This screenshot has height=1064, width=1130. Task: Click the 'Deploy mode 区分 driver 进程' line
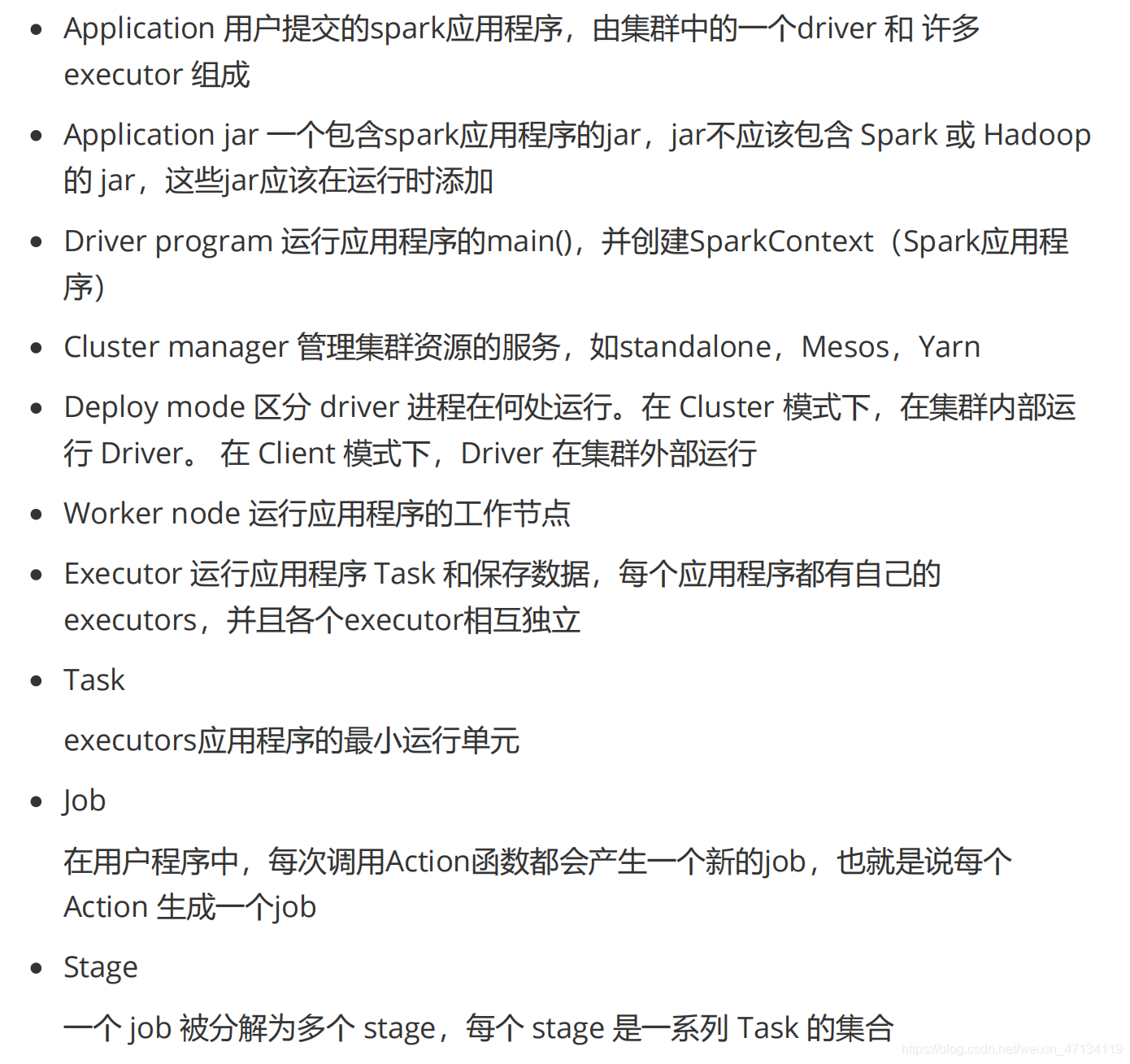click(x=570, y=407)
